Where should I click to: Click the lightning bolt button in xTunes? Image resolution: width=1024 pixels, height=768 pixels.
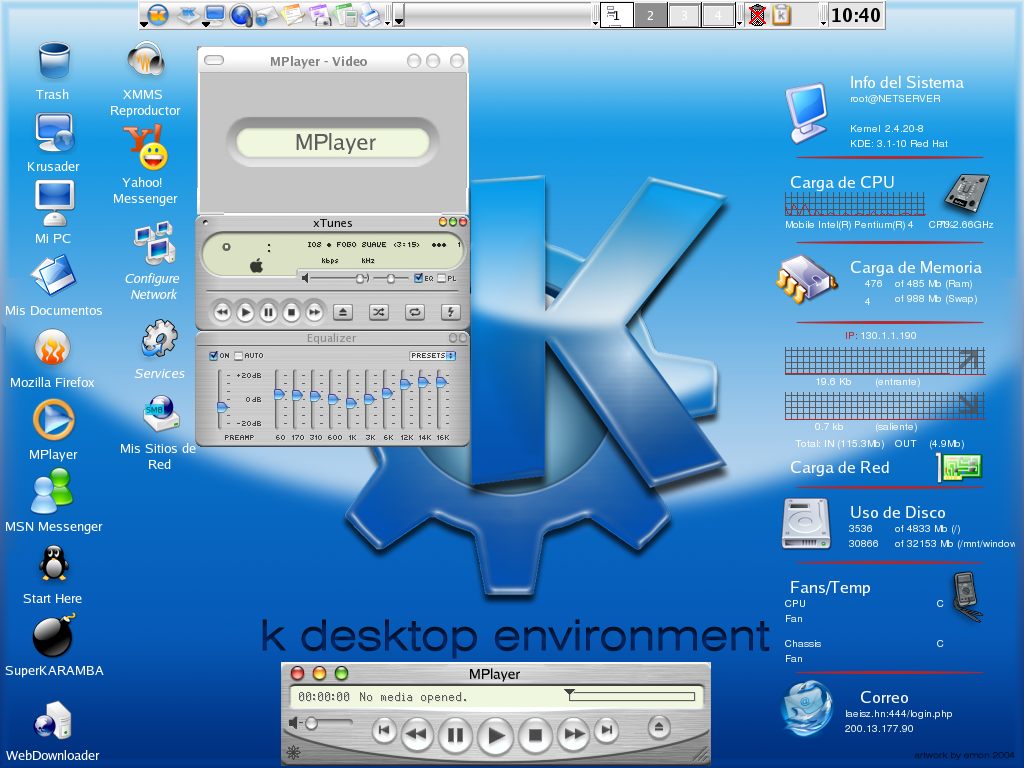coord(450,312)
